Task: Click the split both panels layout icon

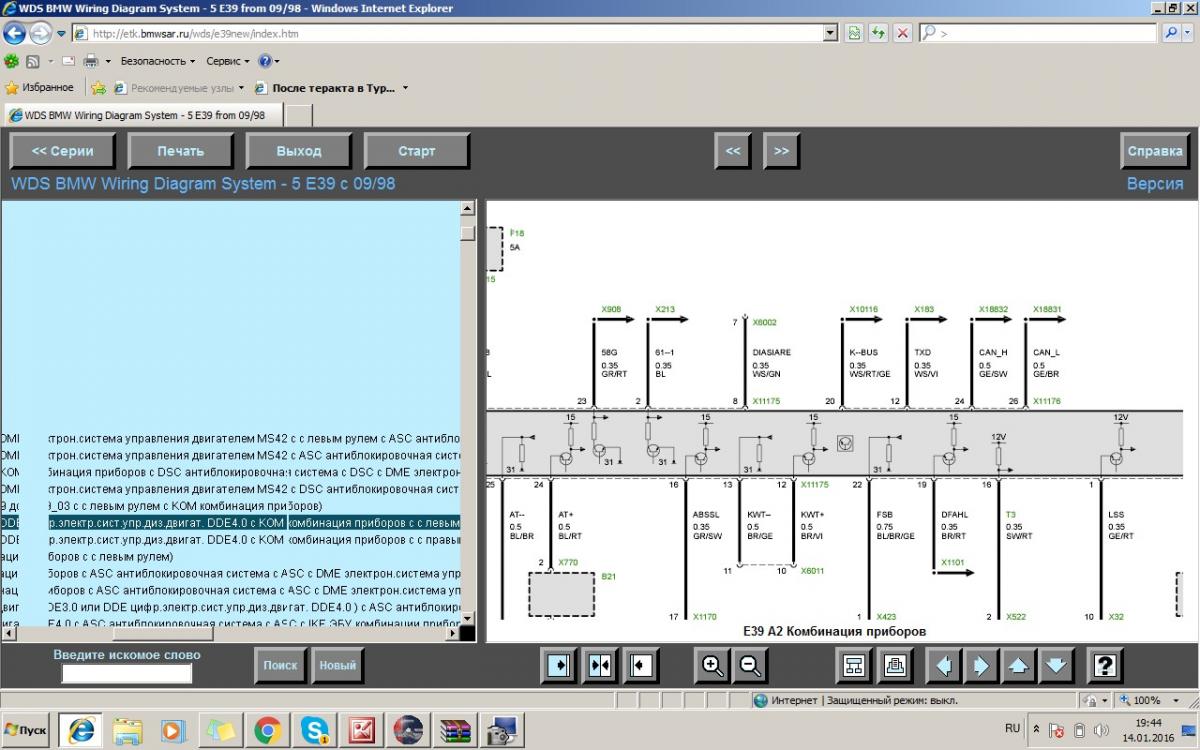Action: coord(600,665)
